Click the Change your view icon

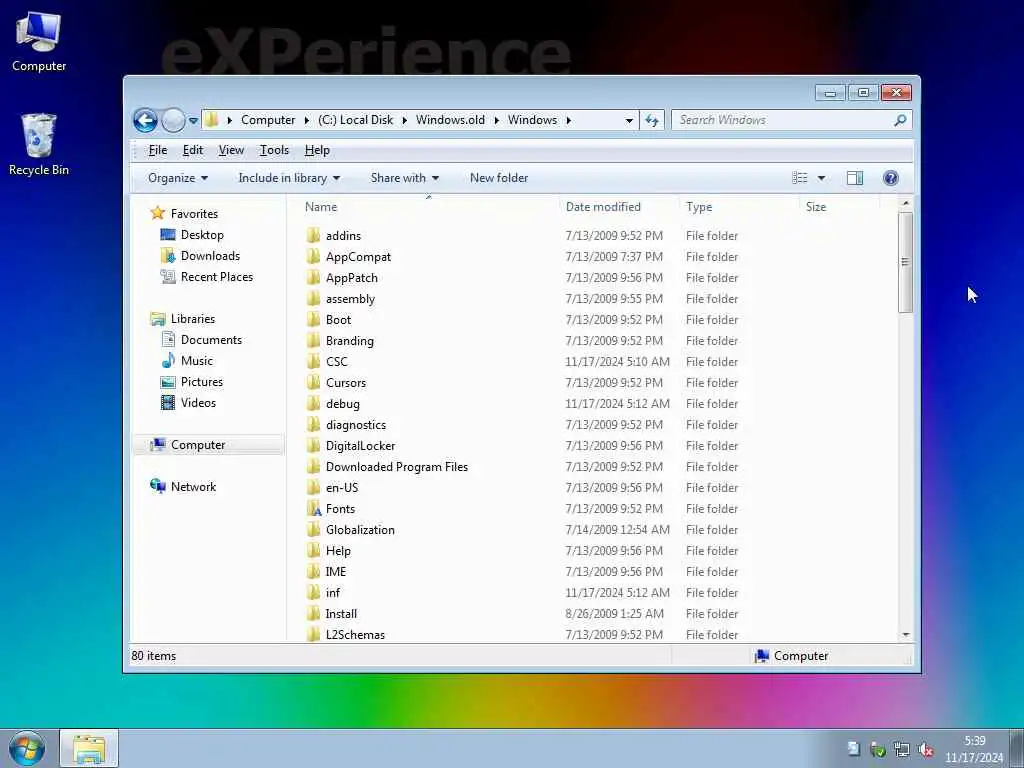click(x=799, y=178)
